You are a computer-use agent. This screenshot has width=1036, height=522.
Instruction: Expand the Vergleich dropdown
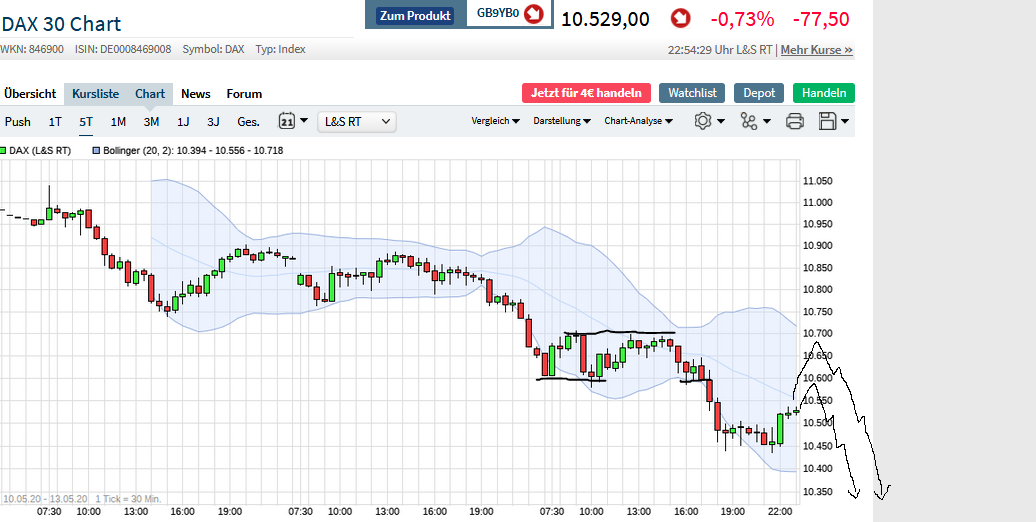[x=495, y=121]
